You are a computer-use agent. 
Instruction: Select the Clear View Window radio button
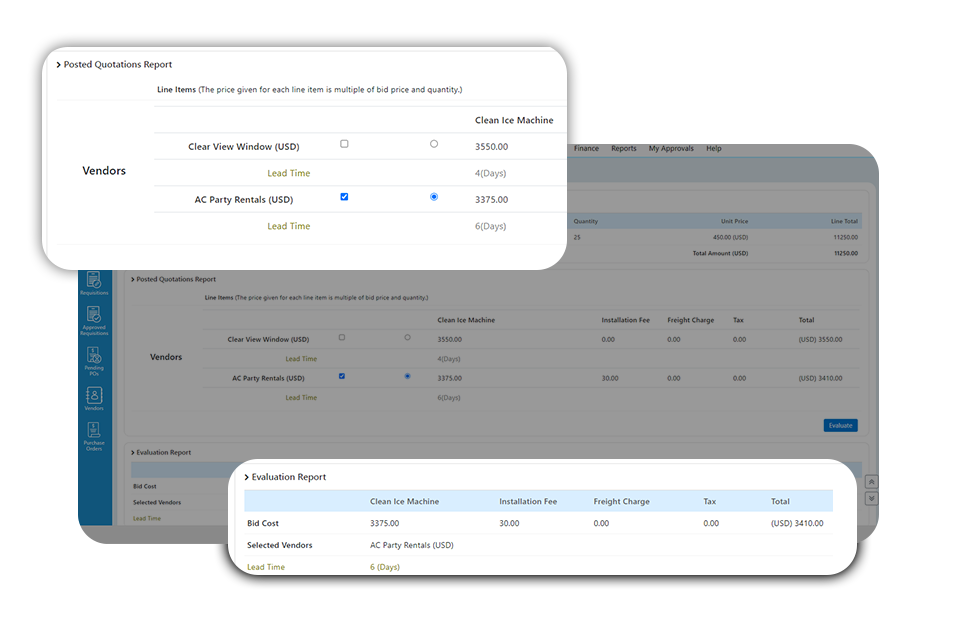click(433, 143)
